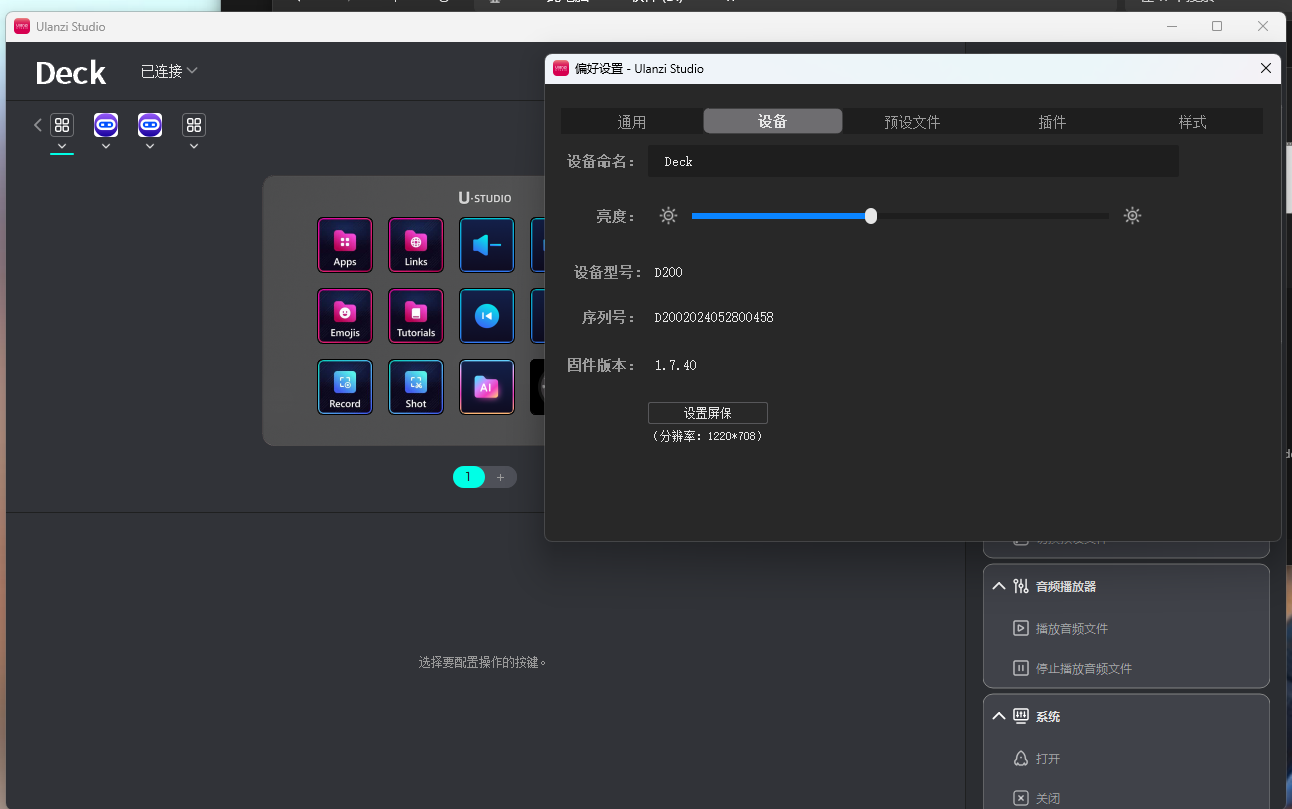Open the chevron under the right robot profile

(x=150, y=146)
